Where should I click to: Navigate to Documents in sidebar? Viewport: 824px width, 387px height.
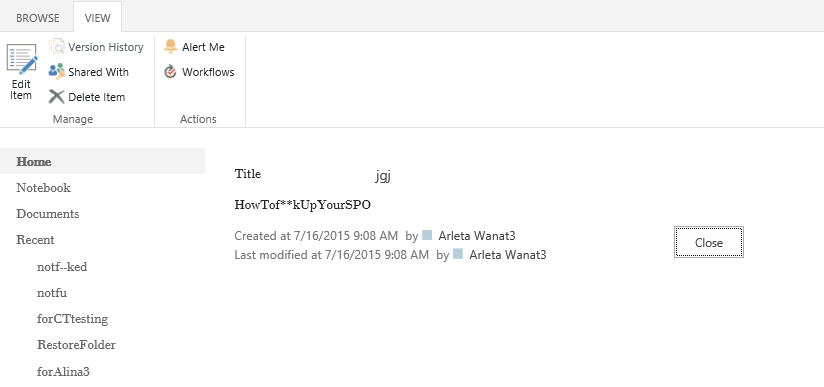click(48, 214)
